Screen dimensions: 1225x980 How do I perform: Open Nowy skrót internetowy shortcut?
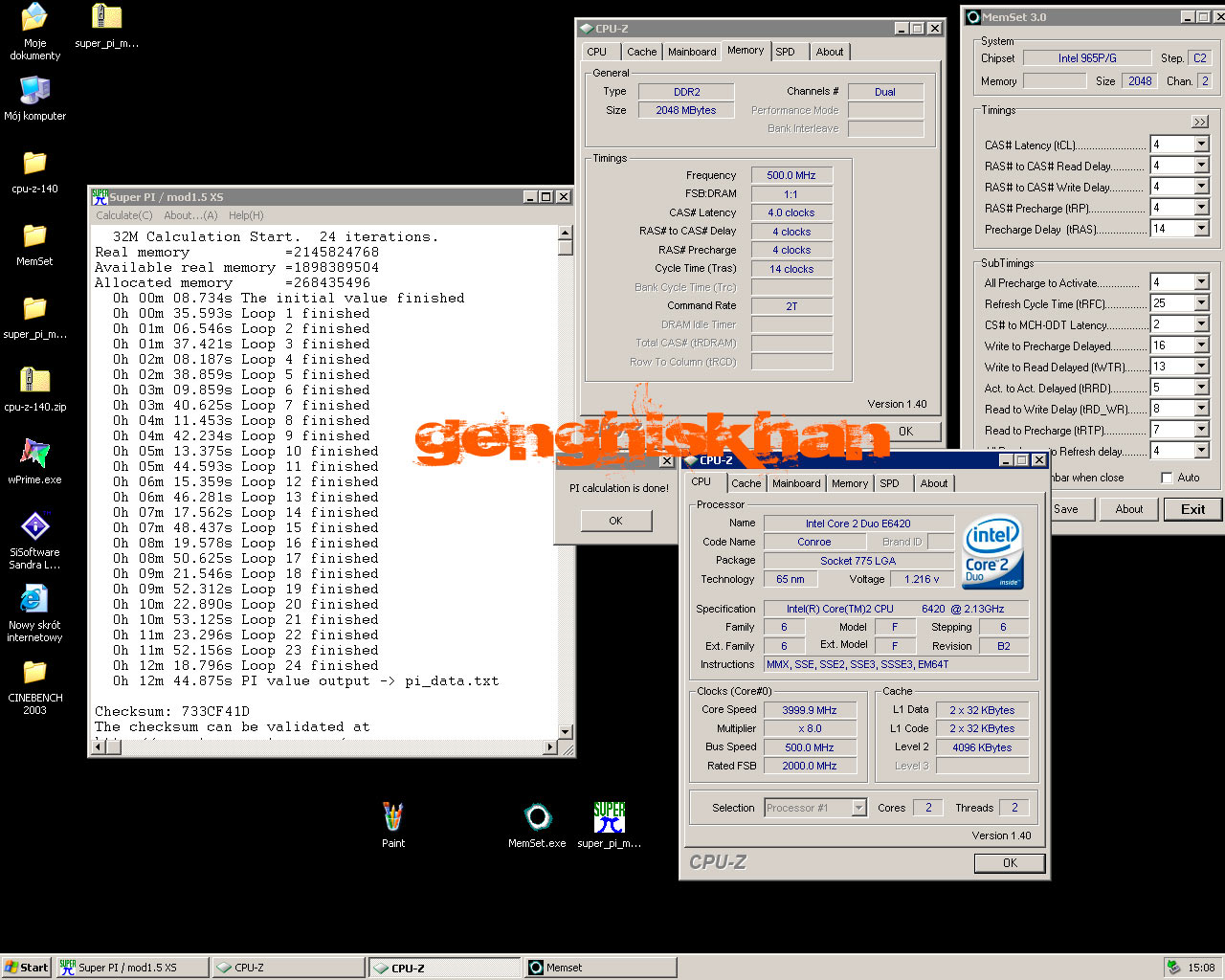pos(34,613)
